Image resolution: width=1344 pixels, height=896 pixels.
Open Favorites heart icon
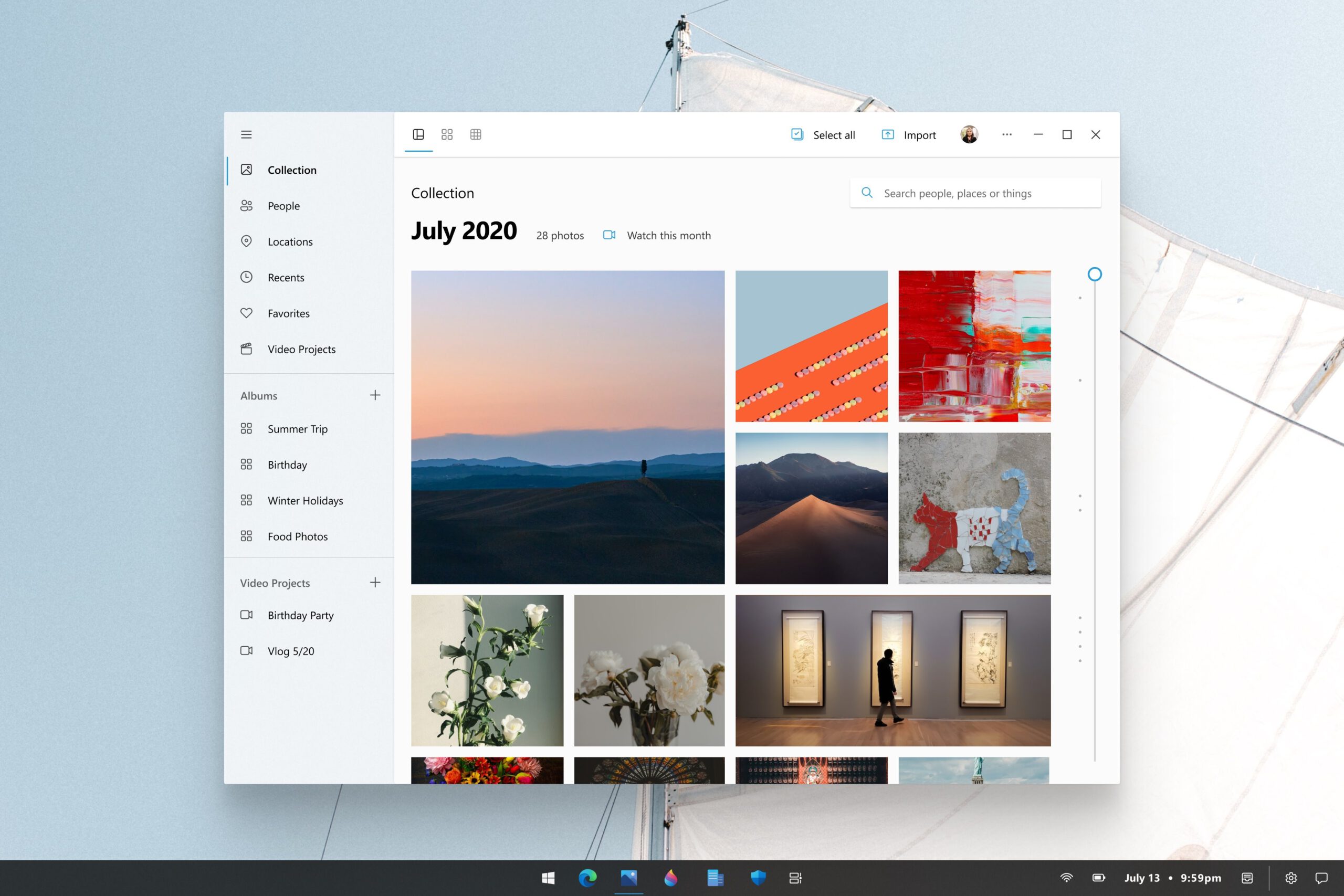246,313
